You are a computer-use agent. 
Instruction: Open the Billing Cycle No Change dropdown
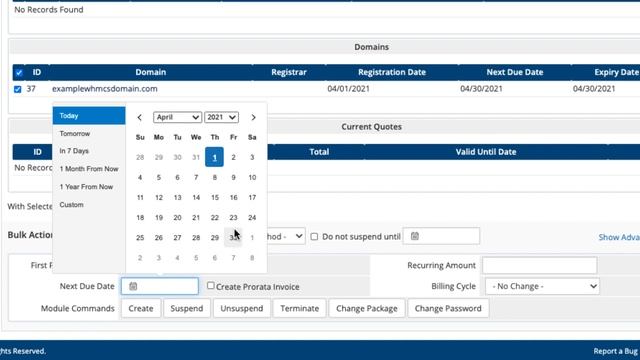click(x=542, y=286)
